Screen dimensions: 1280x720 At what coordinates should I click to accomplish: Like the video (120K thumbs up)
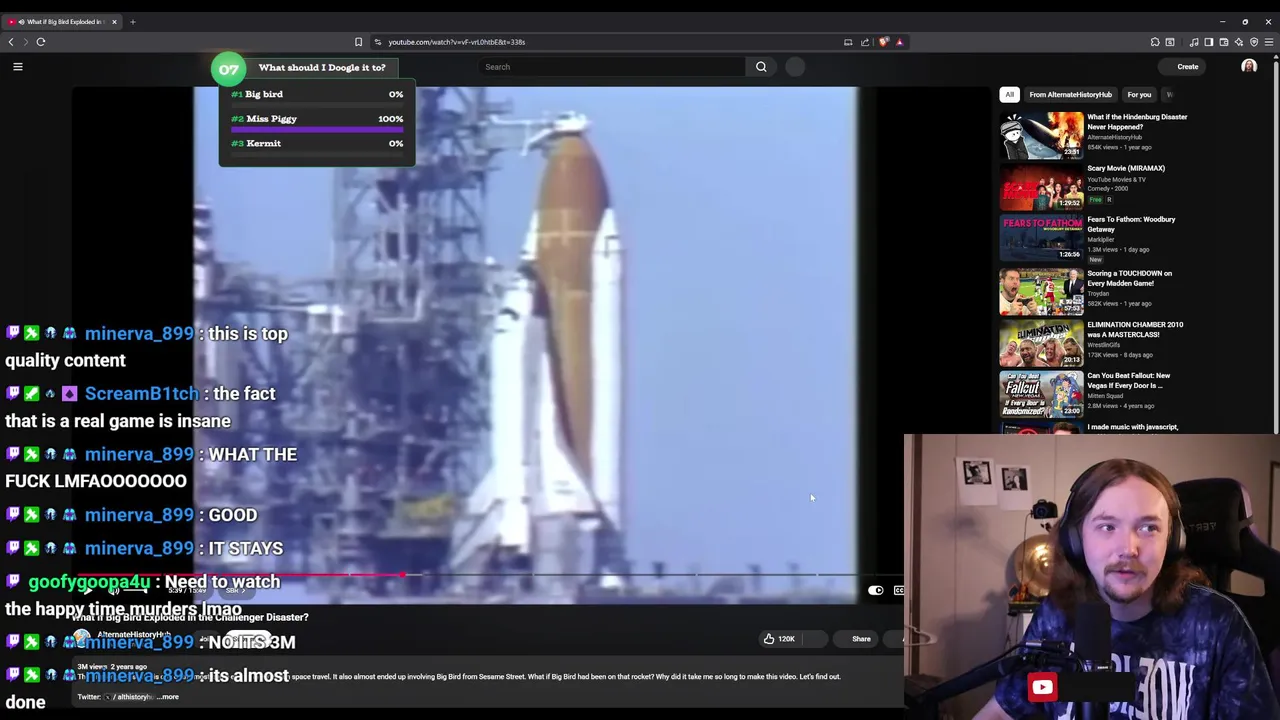coord(778,639)
